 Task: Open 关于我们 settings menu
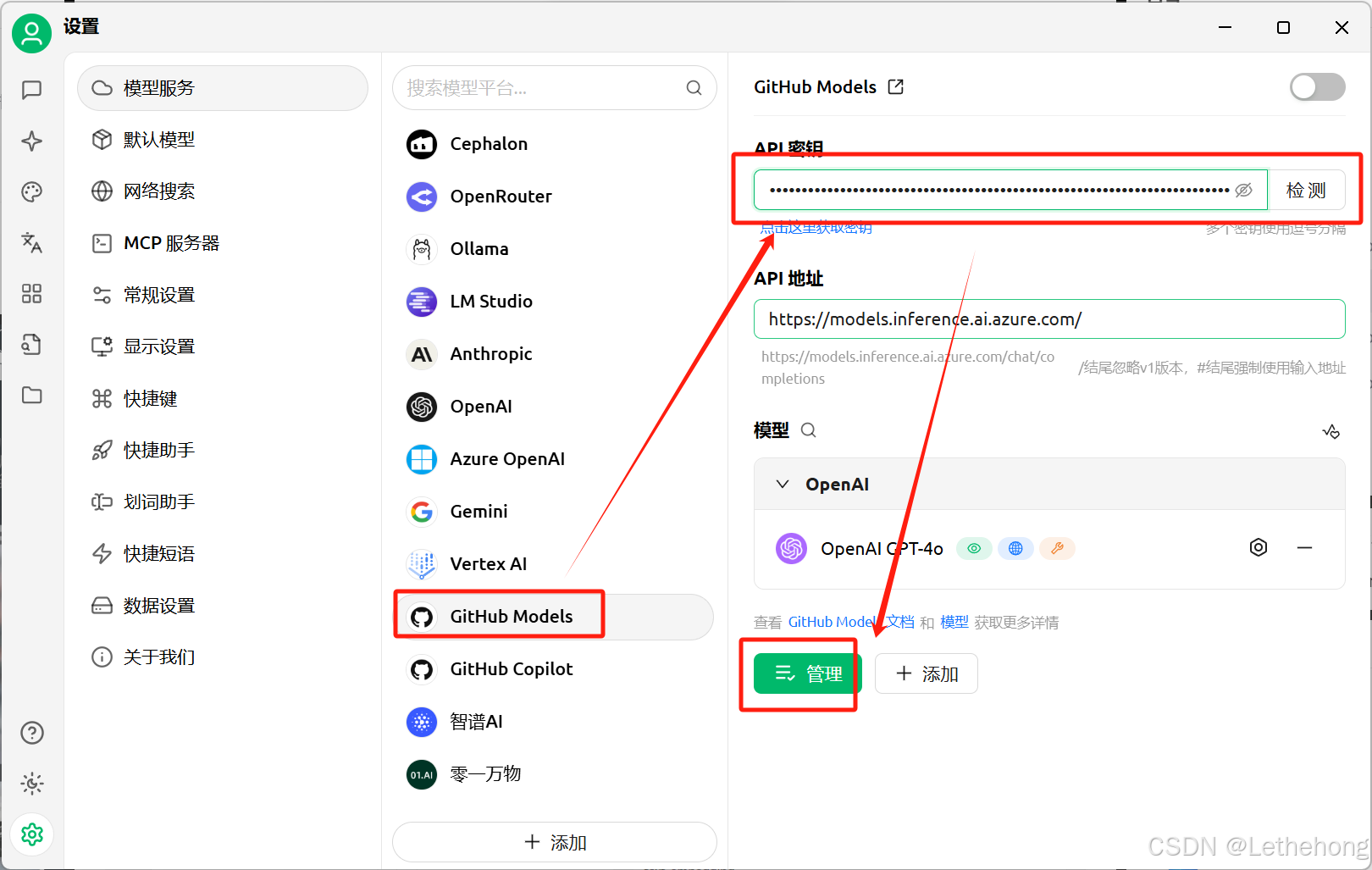(x=223, y=657)
